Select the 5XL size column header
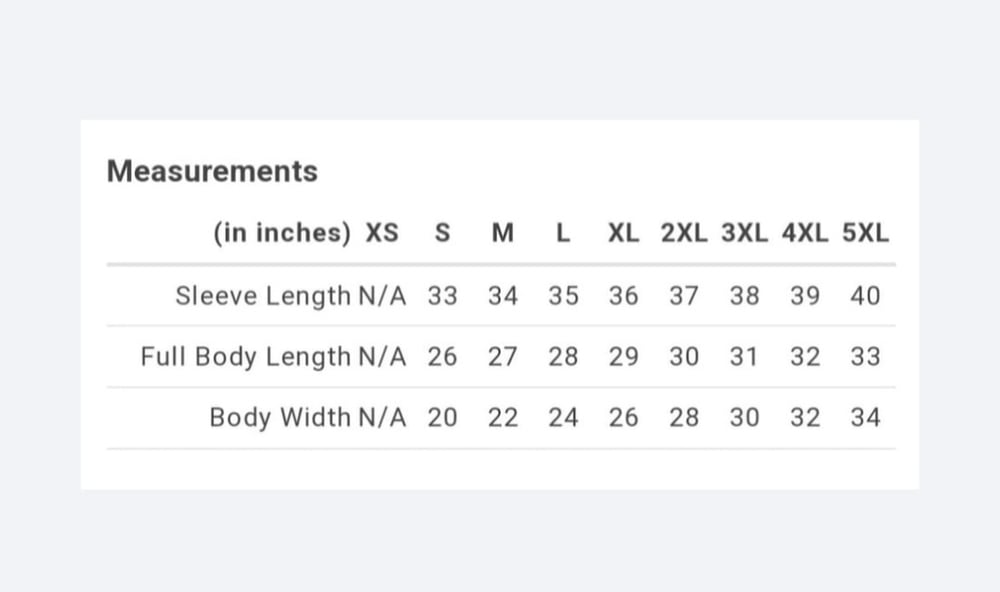Screen dimensions: 1000x592 click(865, 233)
